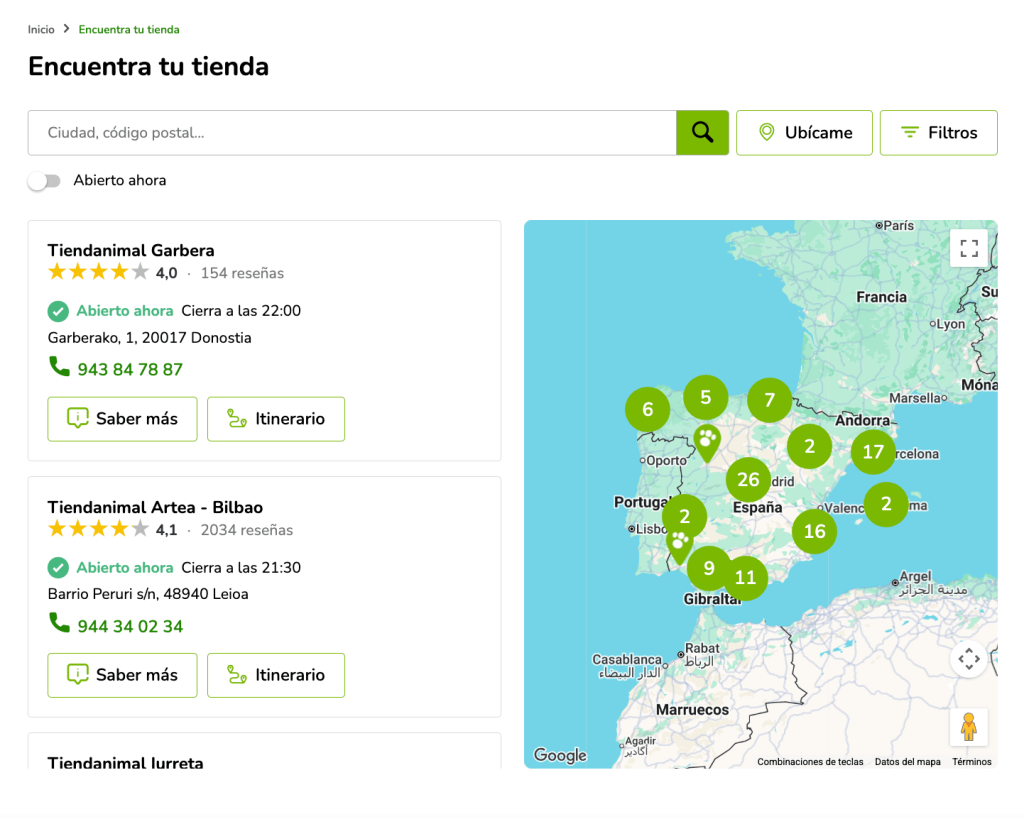
Task: Click the Google logo on map
Action: (x=560, y=755)
